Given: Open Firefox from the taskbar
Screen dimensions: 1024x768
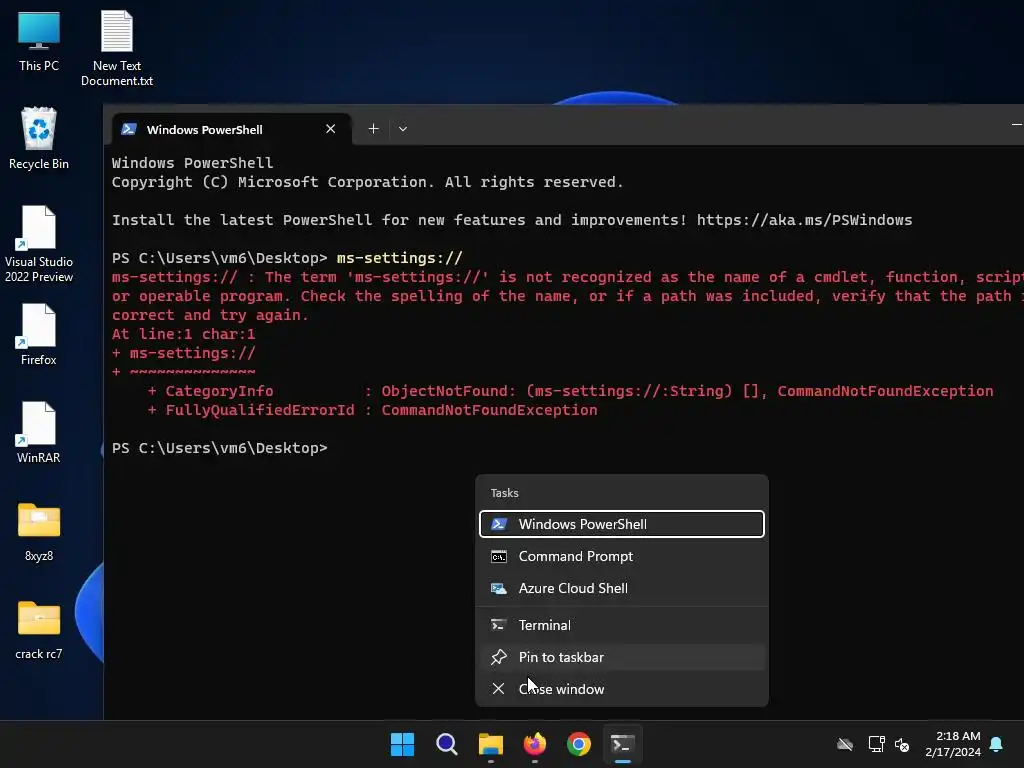Looking at the screenshot, I should [x=535, y=744].
